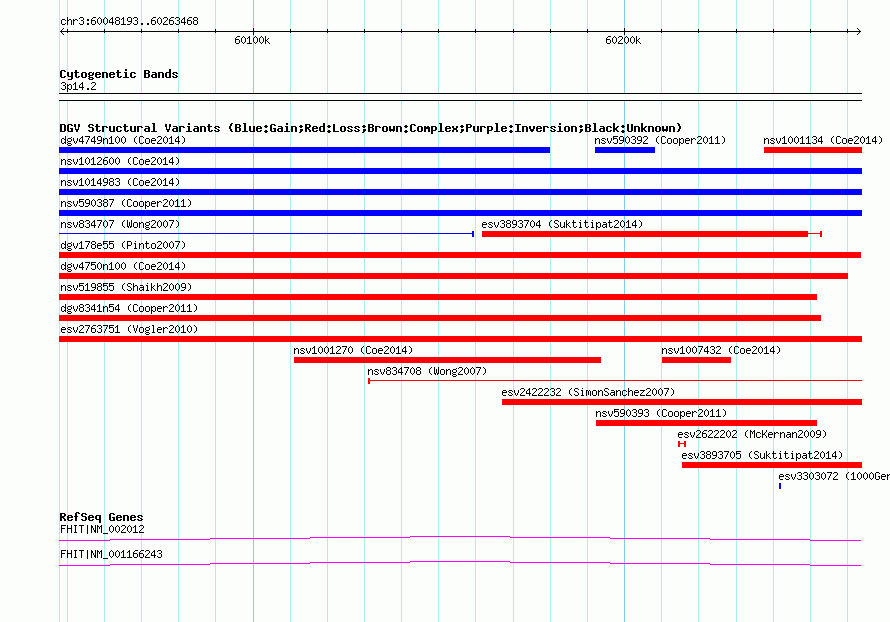Image resolution: width=890 pixels, height=622 pixels.
Task: Click the dgv4749n100 (Coe2014) label
Action: pyautogui.click(x=123, y=140)
